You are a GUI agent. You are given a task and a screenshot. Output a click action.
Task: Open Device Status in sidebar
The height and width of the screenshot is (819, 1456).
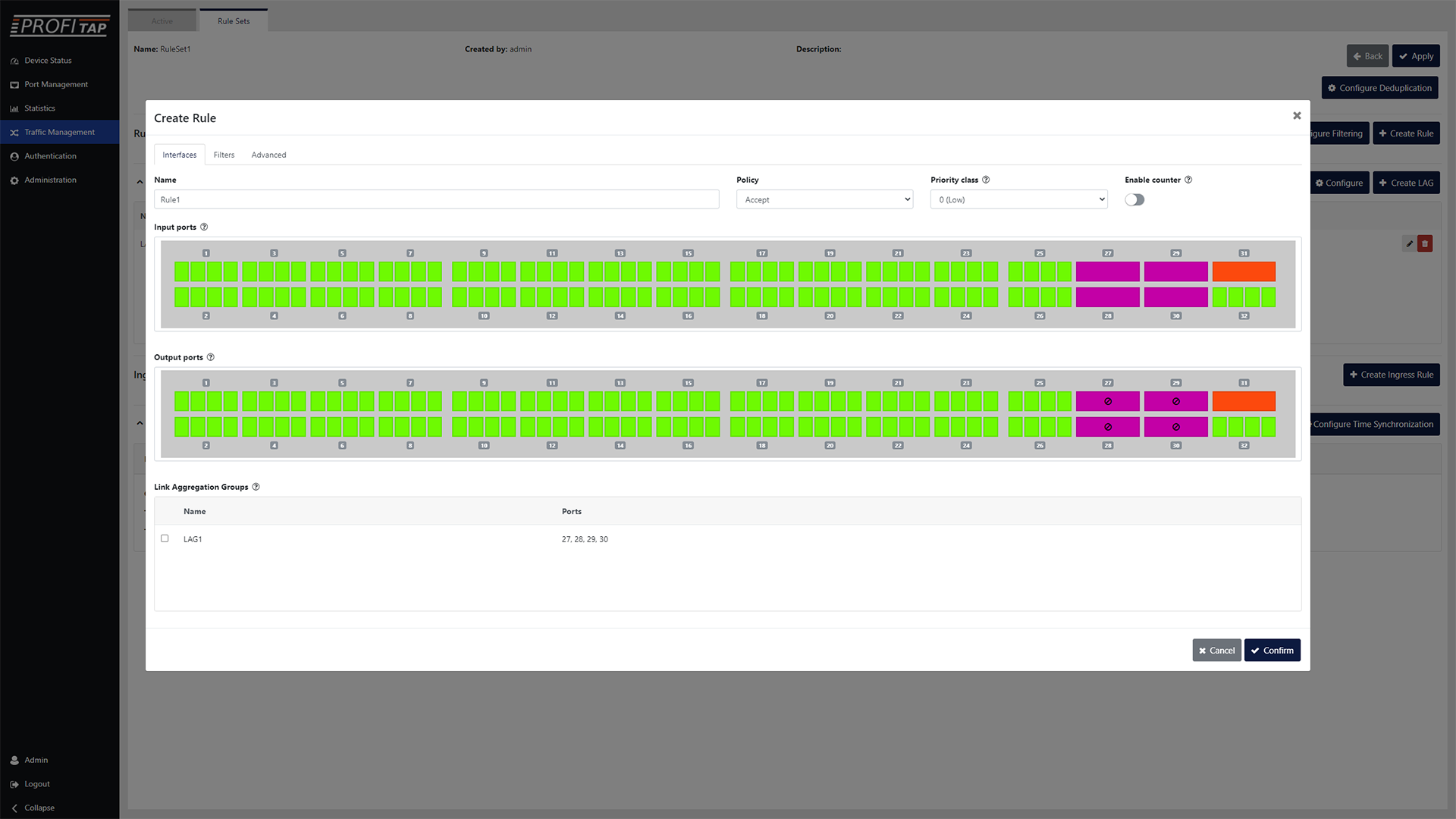pos(48,61)
